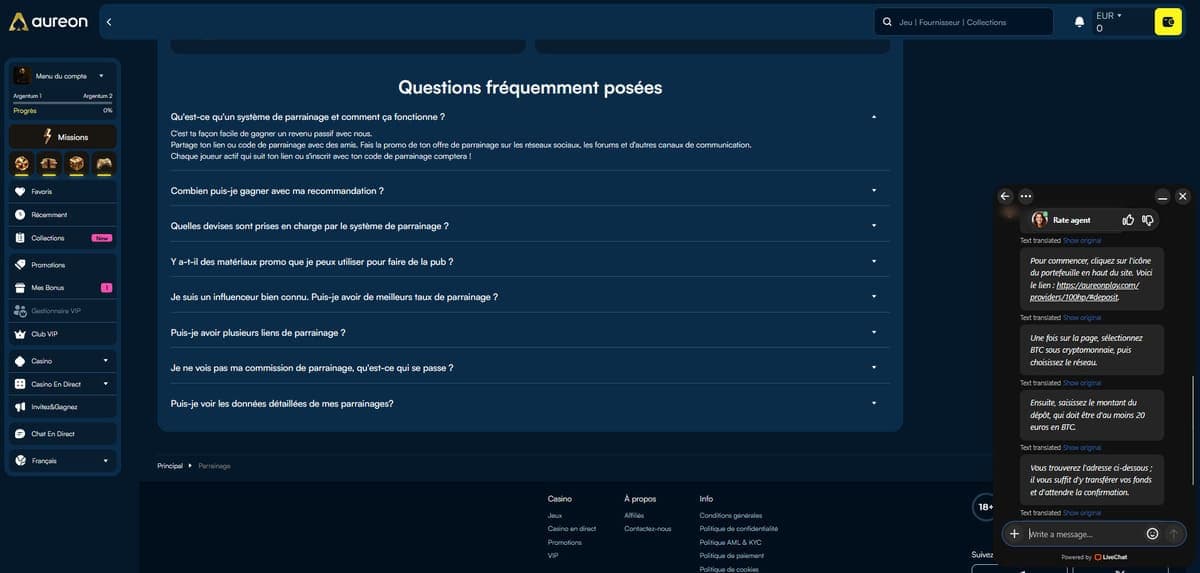This screenshot has height=573, width=1200.
Task: Open the Casino en direct footer link
Action: click(572, 529)
